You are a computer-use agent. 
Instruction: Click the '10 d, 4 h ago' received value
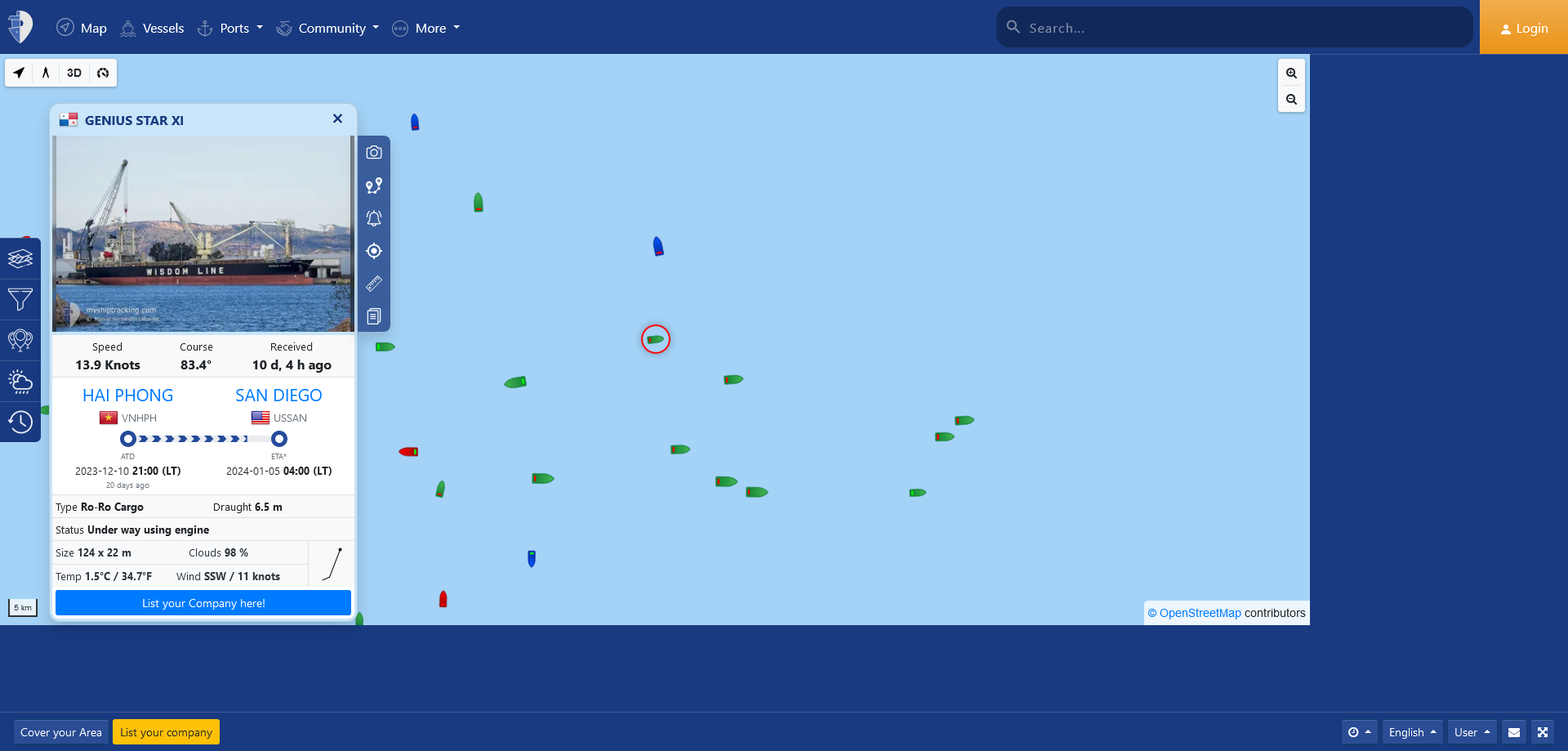coord(292,365)
